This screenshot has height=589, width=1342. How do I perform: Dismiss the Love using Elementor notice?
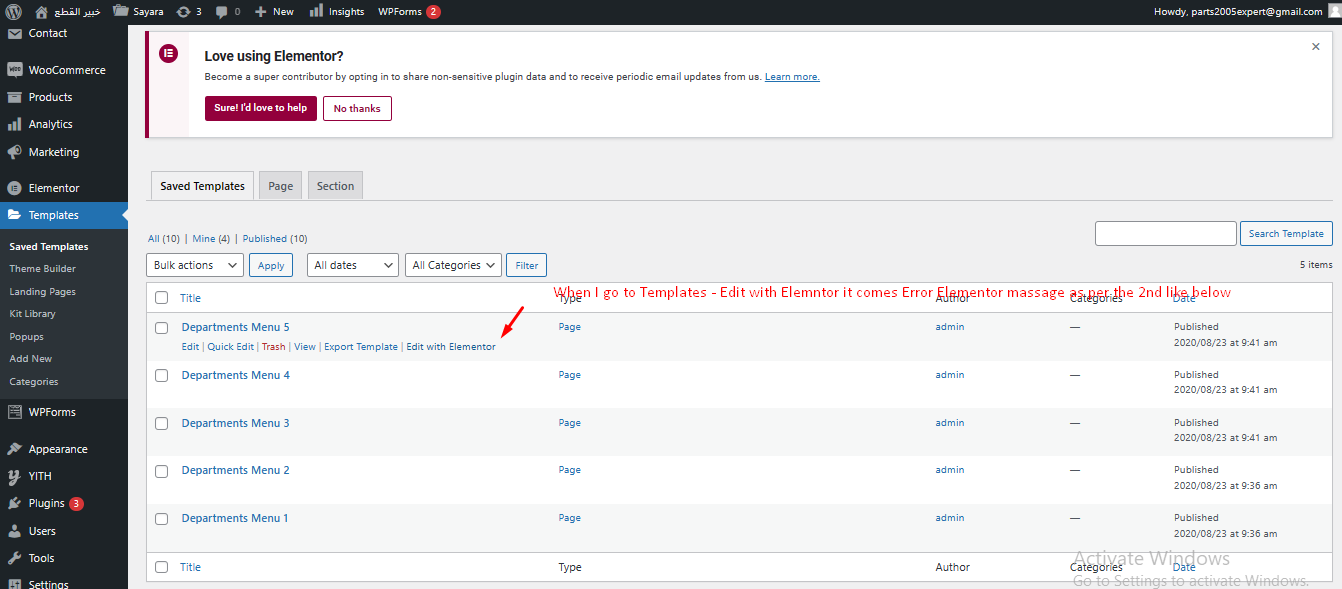point(1316,46)
